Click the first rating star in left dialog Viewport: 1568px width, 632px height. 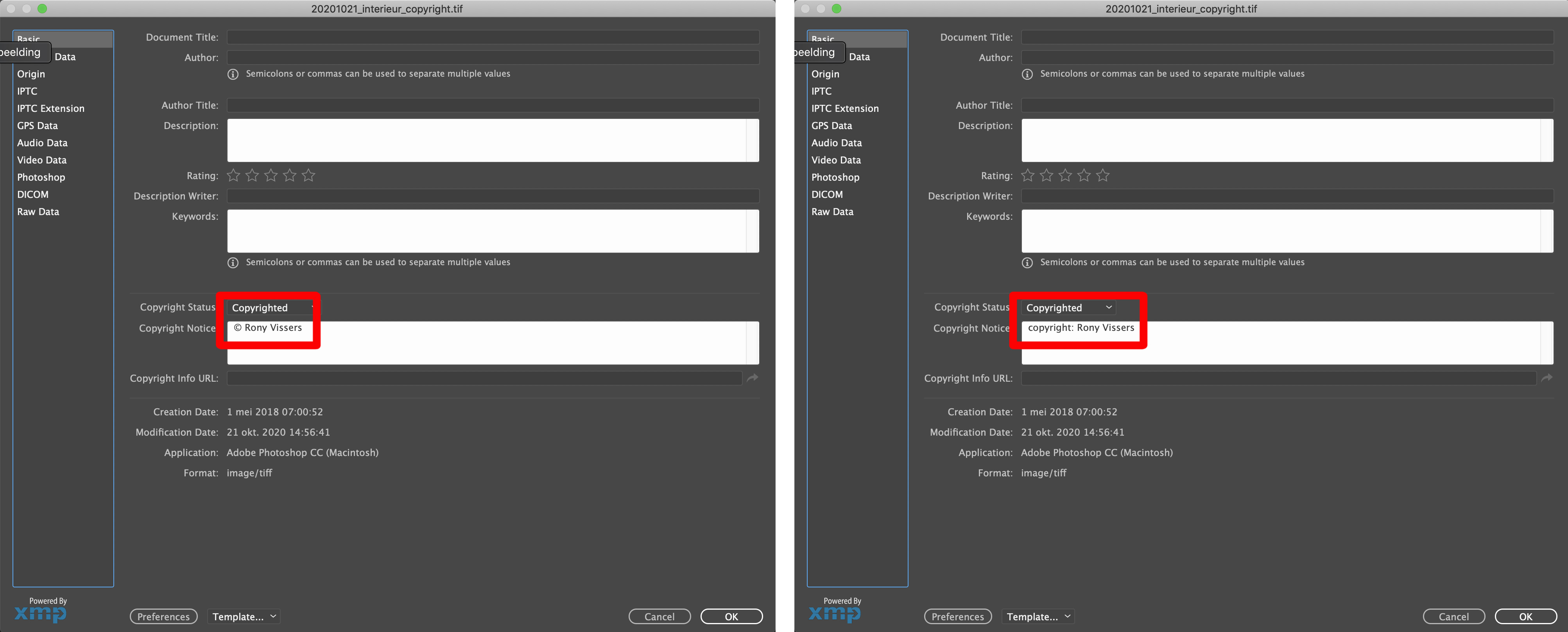tap(233, 176)
